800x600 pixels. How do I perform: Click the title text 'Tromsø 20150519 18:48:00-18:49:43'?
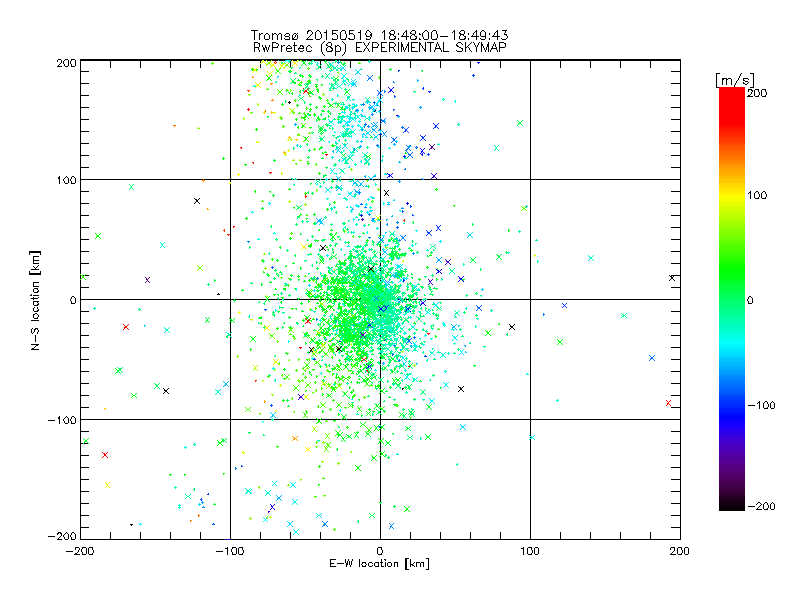tap(379, 35)
